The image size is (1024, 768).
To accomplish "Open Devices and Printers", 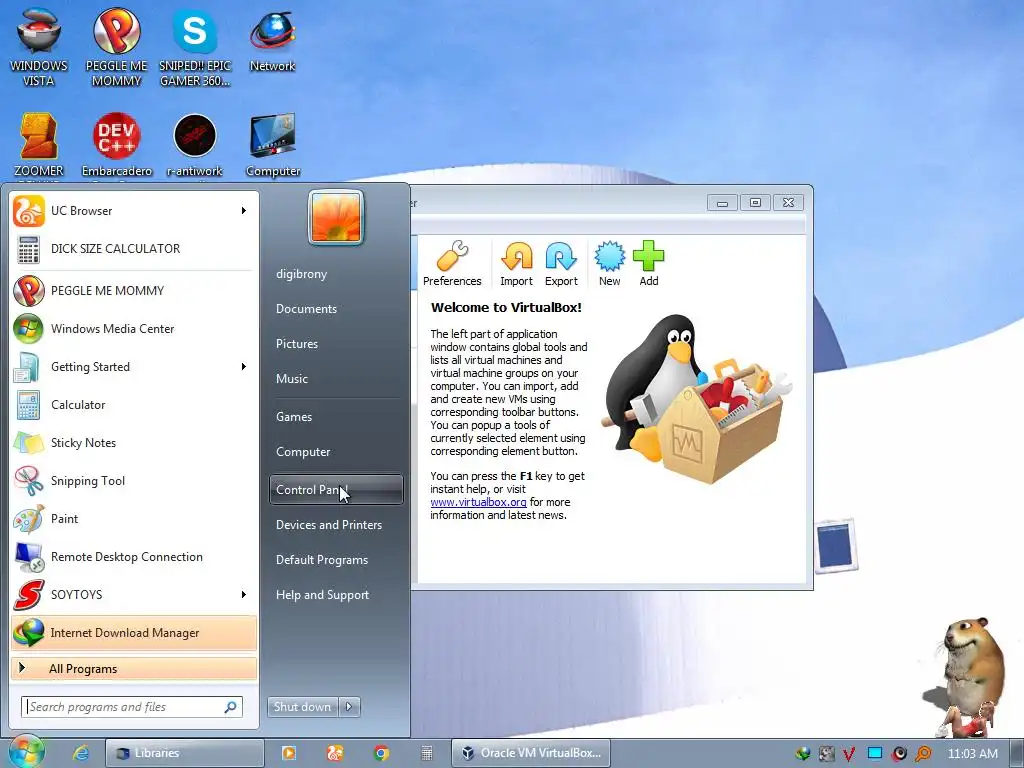I will point(336,525).
